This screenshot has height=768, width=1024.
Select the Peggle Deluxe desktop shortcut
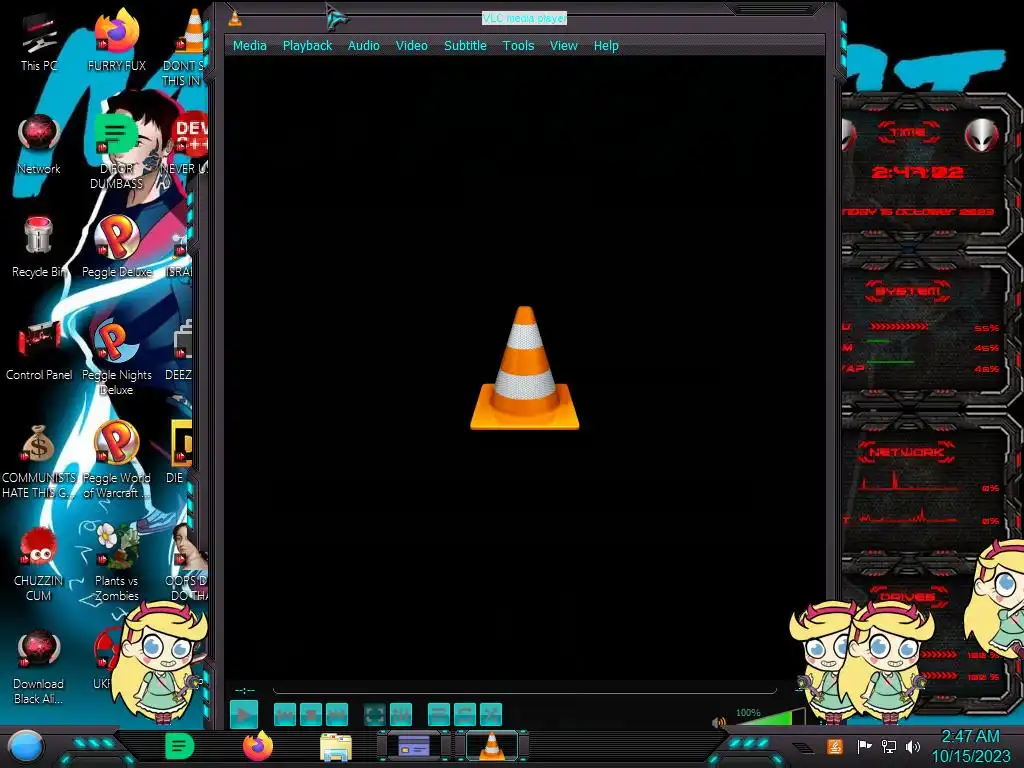pyautogui.click(x=116, y=247)
